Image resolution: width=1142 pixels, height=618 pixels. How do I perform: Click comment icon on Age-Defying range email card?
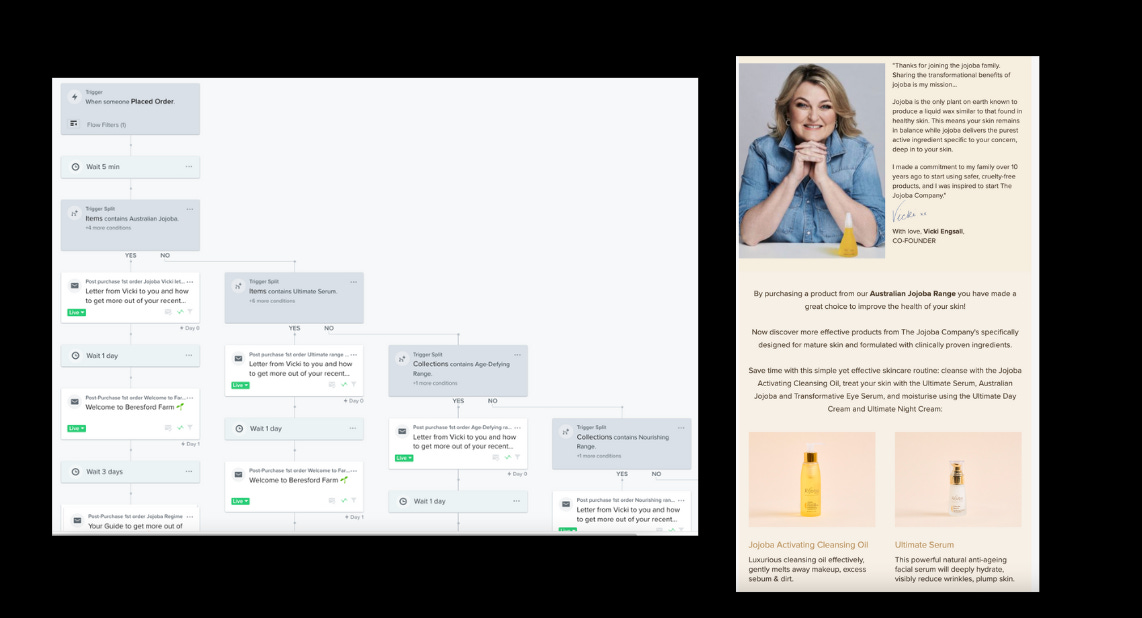pyautogui.click(x=496, y=457)
